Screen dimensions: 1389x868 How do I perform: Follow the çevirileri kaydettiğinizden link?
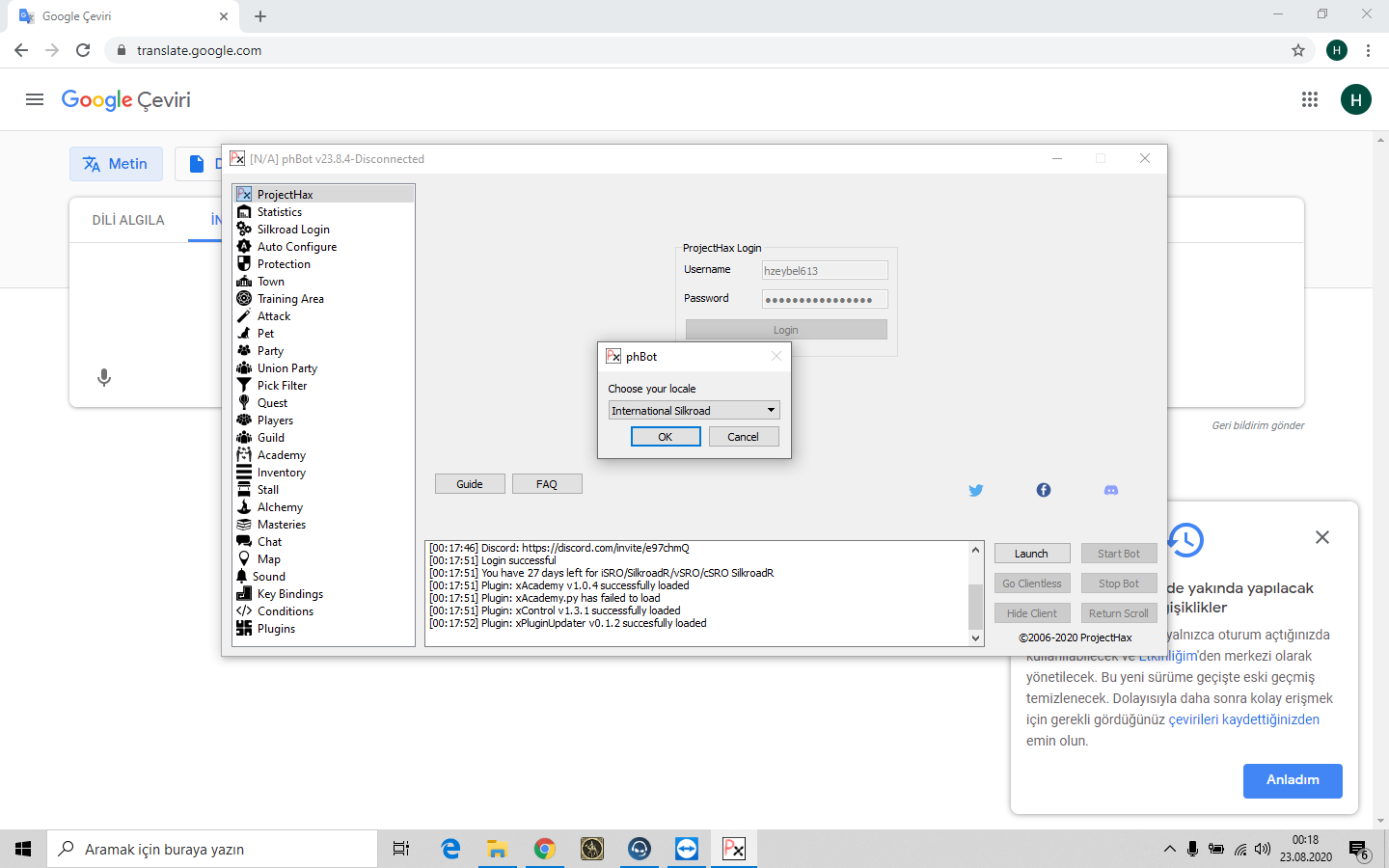pos(1243,719)
